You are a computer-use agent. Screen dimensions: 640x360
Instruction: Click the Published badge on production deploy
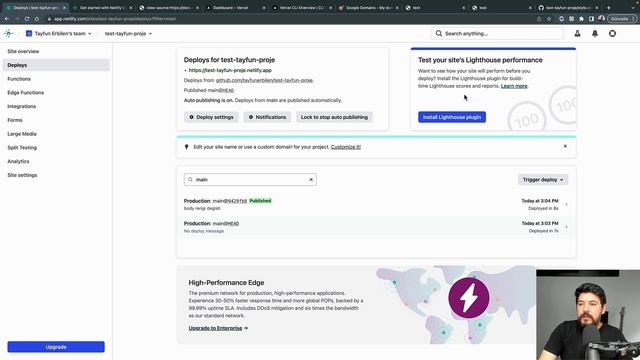click(x=260, y=201)
